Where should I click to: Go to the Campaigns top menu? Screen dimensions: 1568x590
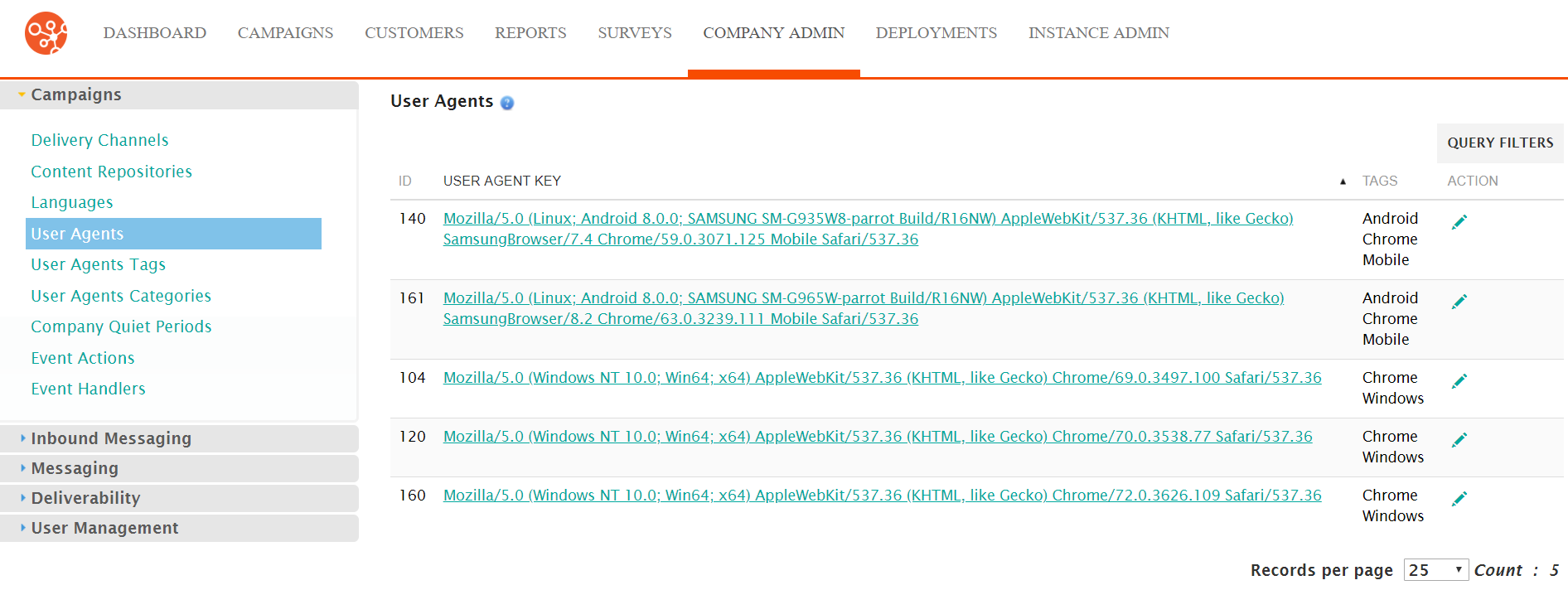coord(285,33)
